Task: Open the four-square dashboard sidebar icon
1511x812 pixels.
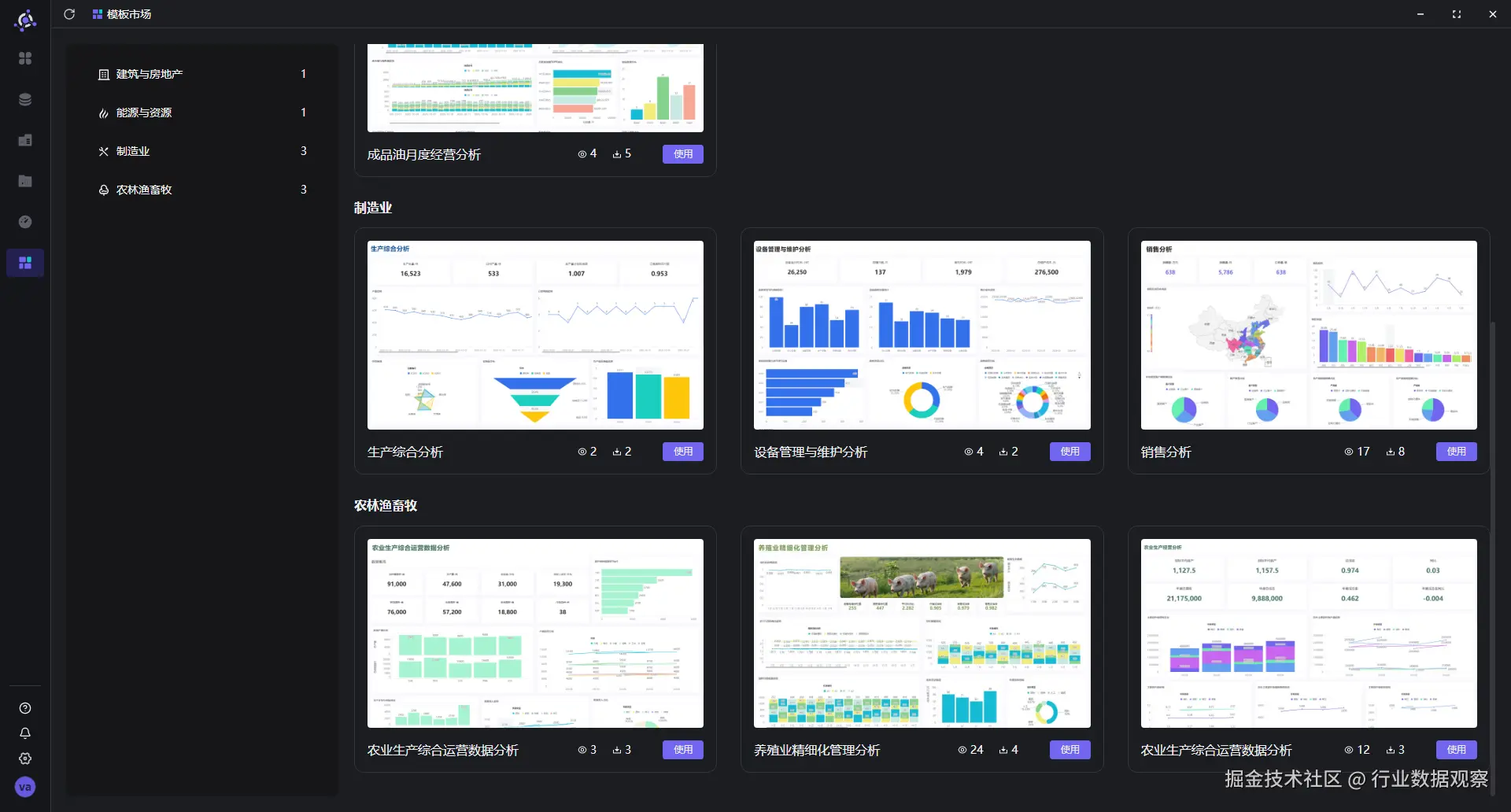Action: click(25, 58)
